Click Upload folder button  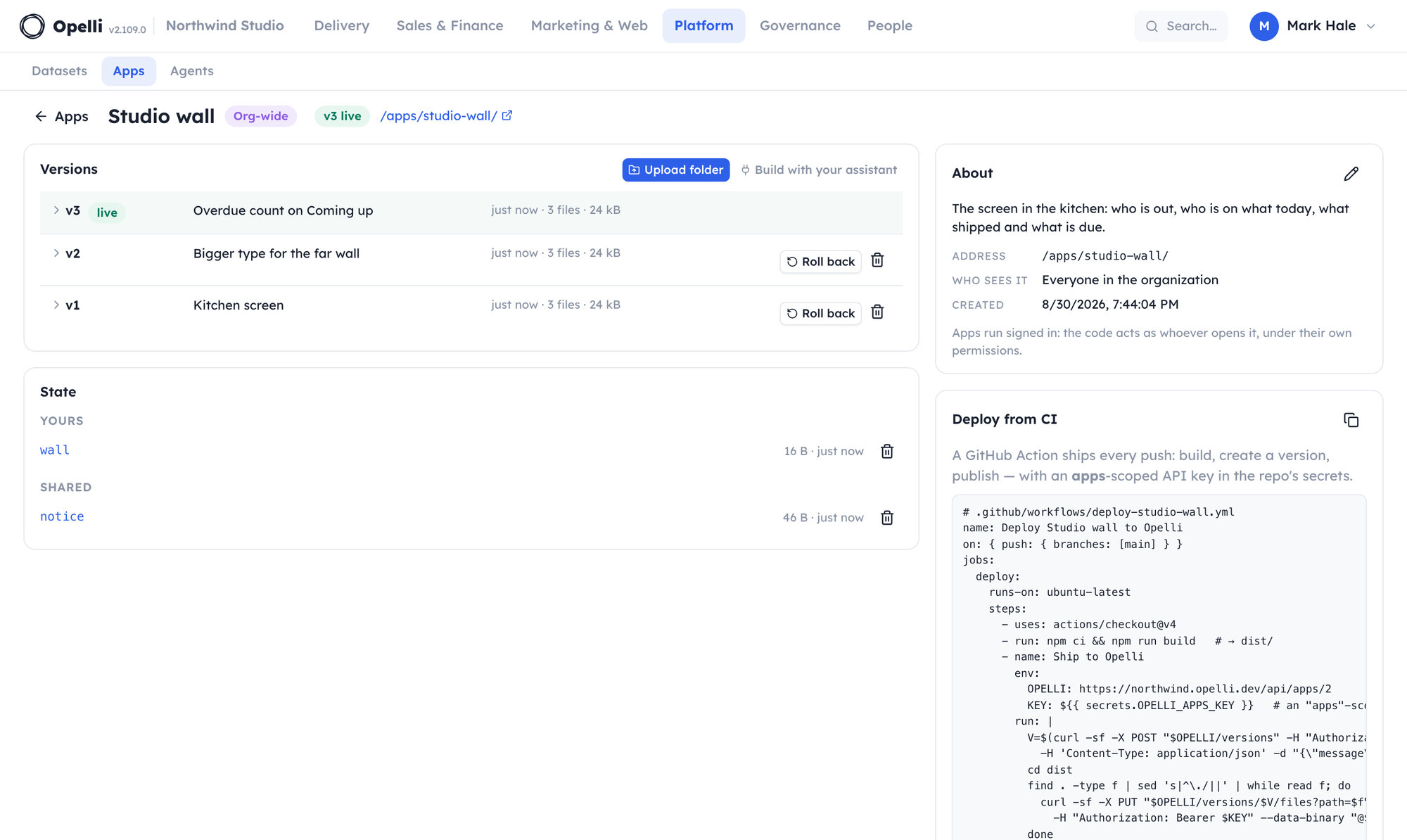click(675, 170)
